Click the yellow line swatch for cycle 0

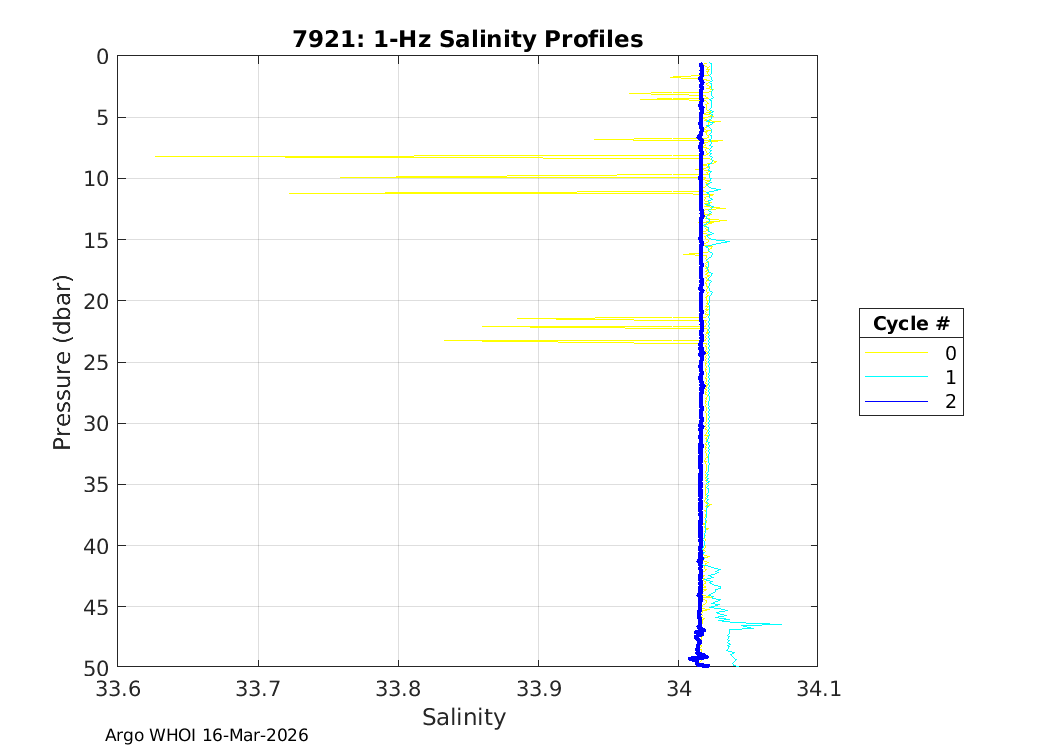[x=894, y=353]
